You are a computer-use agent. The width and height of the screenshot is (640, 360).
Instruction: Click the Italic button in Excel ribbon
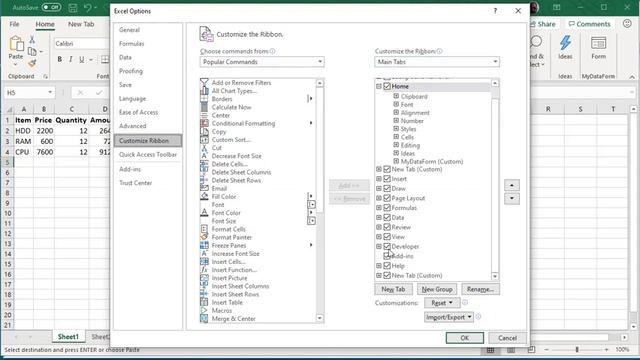pos(71,59)
